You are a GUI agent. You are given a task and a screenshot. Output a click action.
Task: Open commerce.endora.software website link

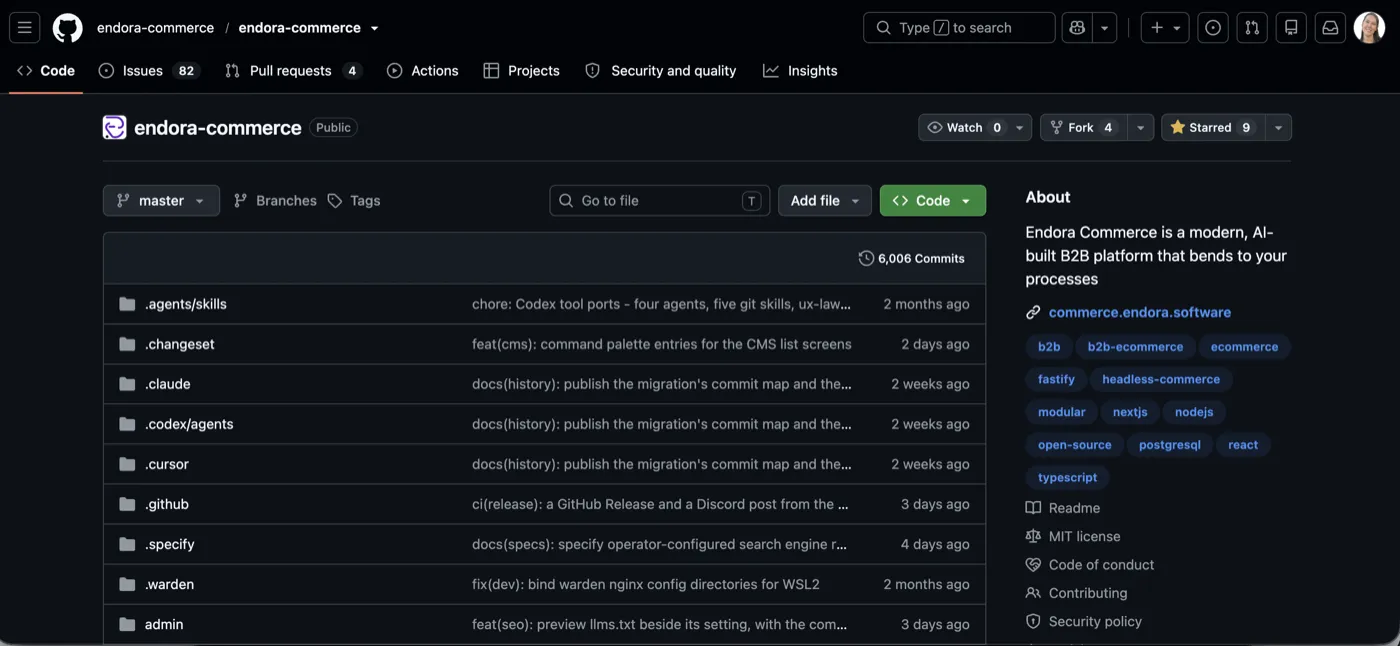[1140, 312]
